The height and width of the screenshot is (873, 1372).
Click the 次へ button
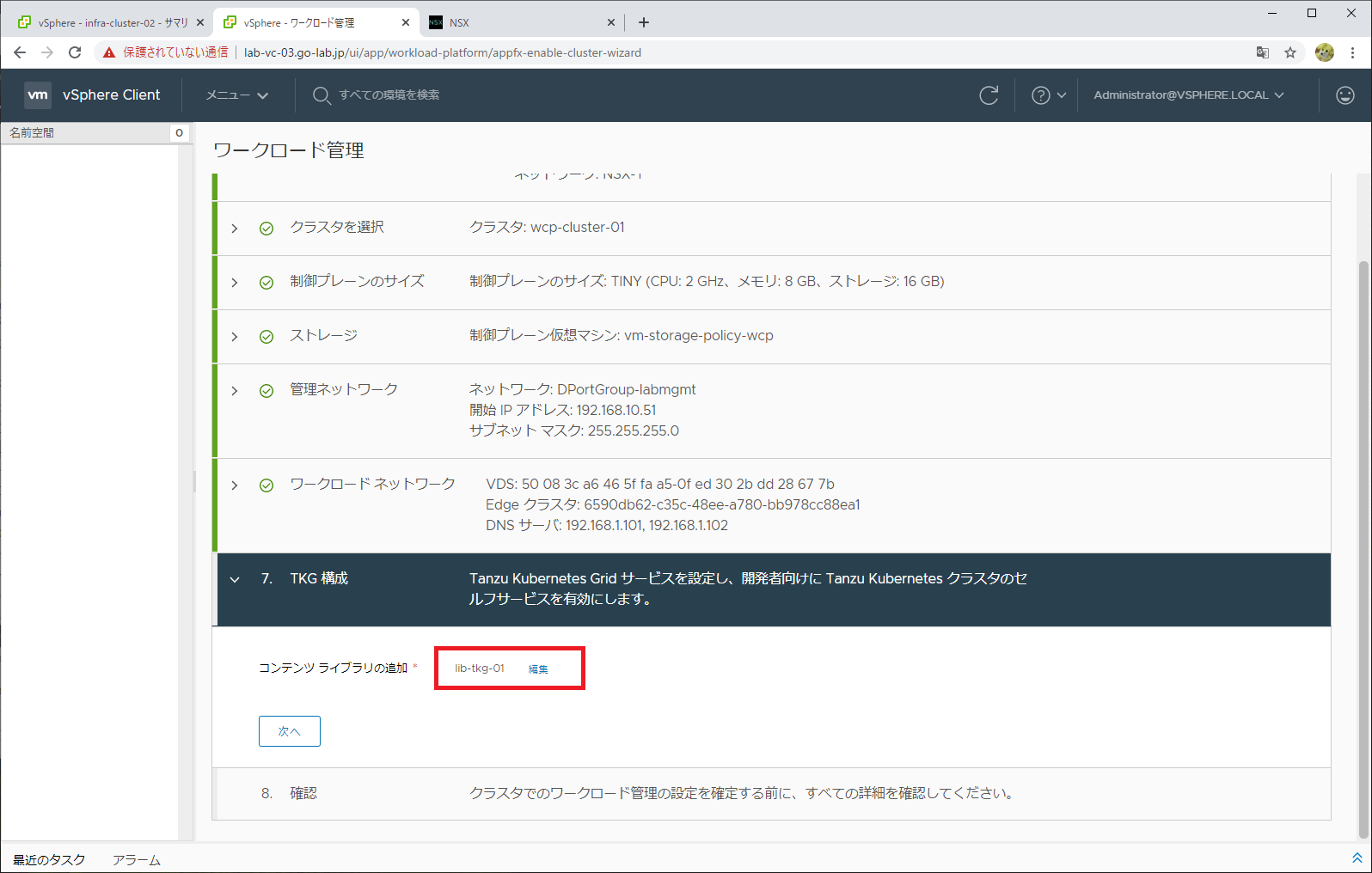(x=290, y=731)
